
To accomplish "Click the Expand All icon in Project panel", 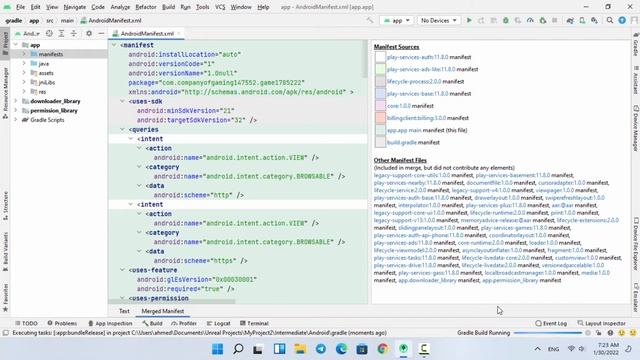I will click(x=61, y=33).
